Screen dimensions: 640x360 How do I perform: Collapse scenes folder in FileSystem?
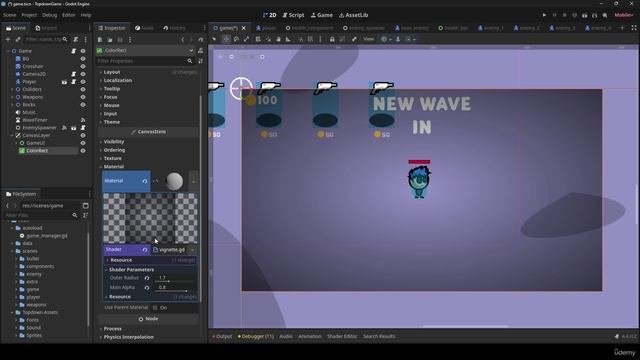pos(12,251)
